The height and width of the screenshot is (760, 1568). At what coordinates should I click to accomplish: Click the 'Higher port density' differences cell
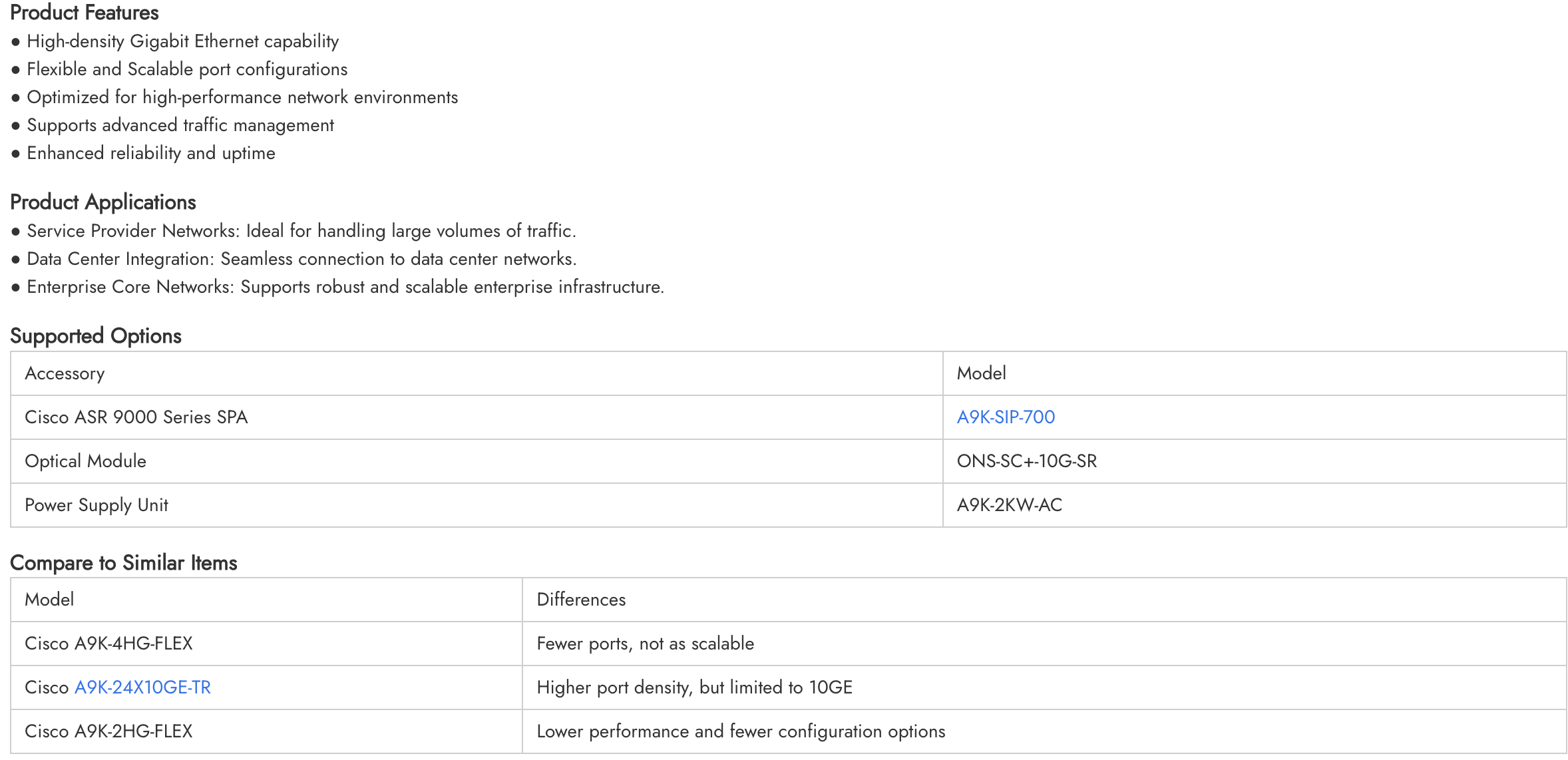[694, 687]
